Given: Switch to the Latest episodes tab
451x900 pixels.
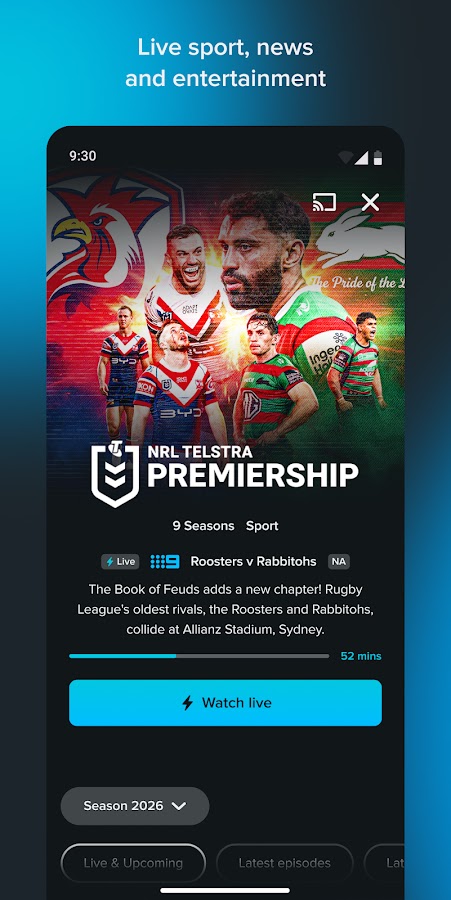Looking at the screenshot, I should pos(285,863).
